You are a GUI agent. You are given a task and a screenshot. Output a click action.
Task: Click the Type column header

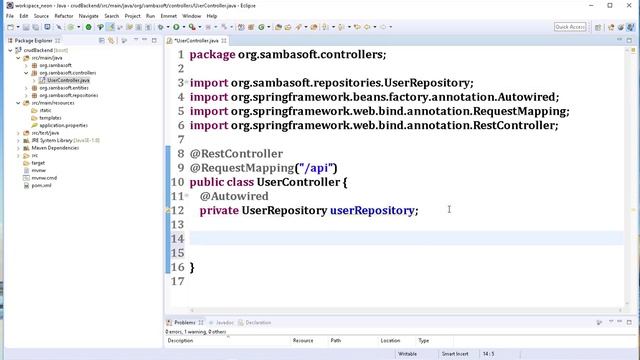point(434,340)
